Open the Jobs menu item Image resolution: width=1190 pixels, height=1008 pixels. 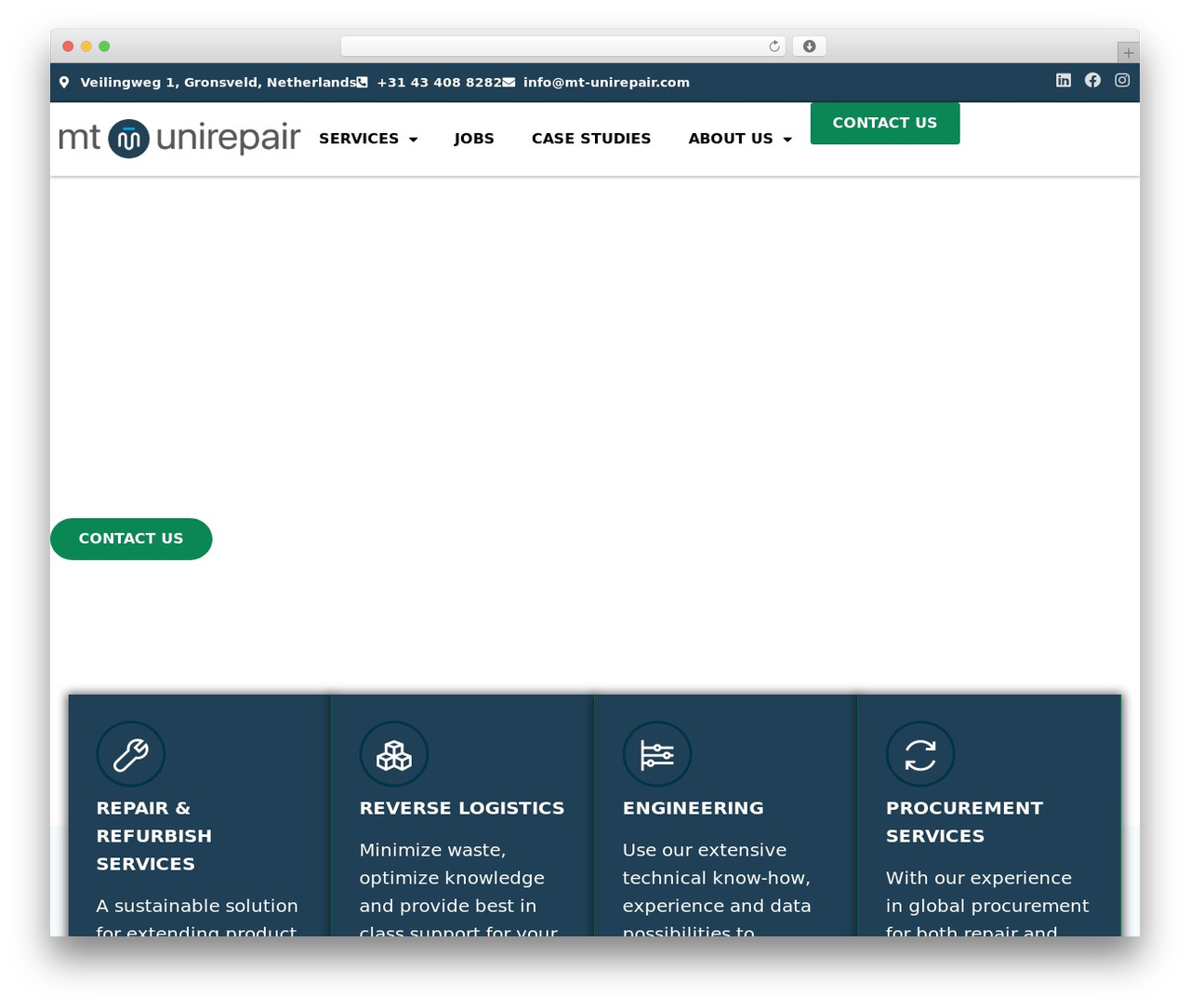click(x=474, y=139)
